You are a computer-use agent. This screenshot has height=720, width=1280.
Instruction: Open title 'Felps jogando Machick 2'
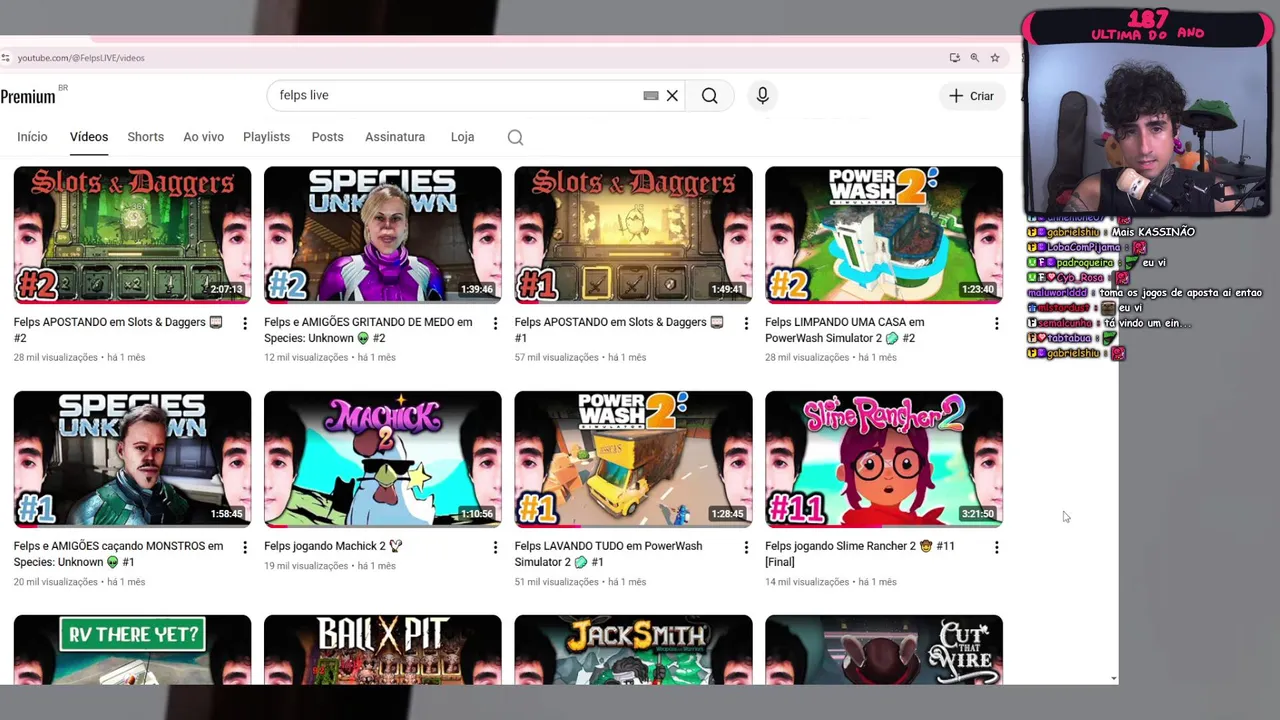point(333,546)
